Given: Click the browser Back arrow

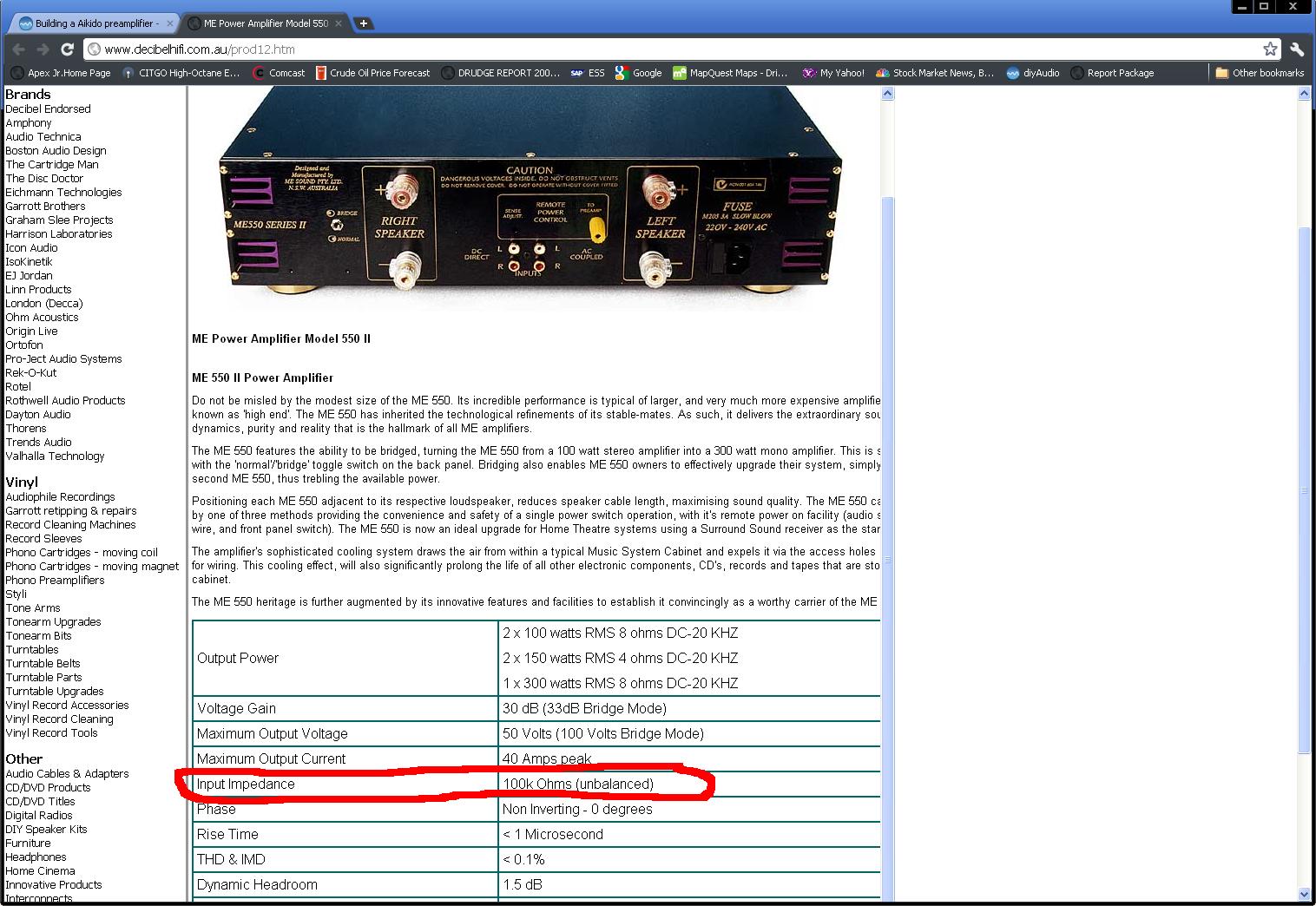Looking at the screenshot, I should click(19, 49).
